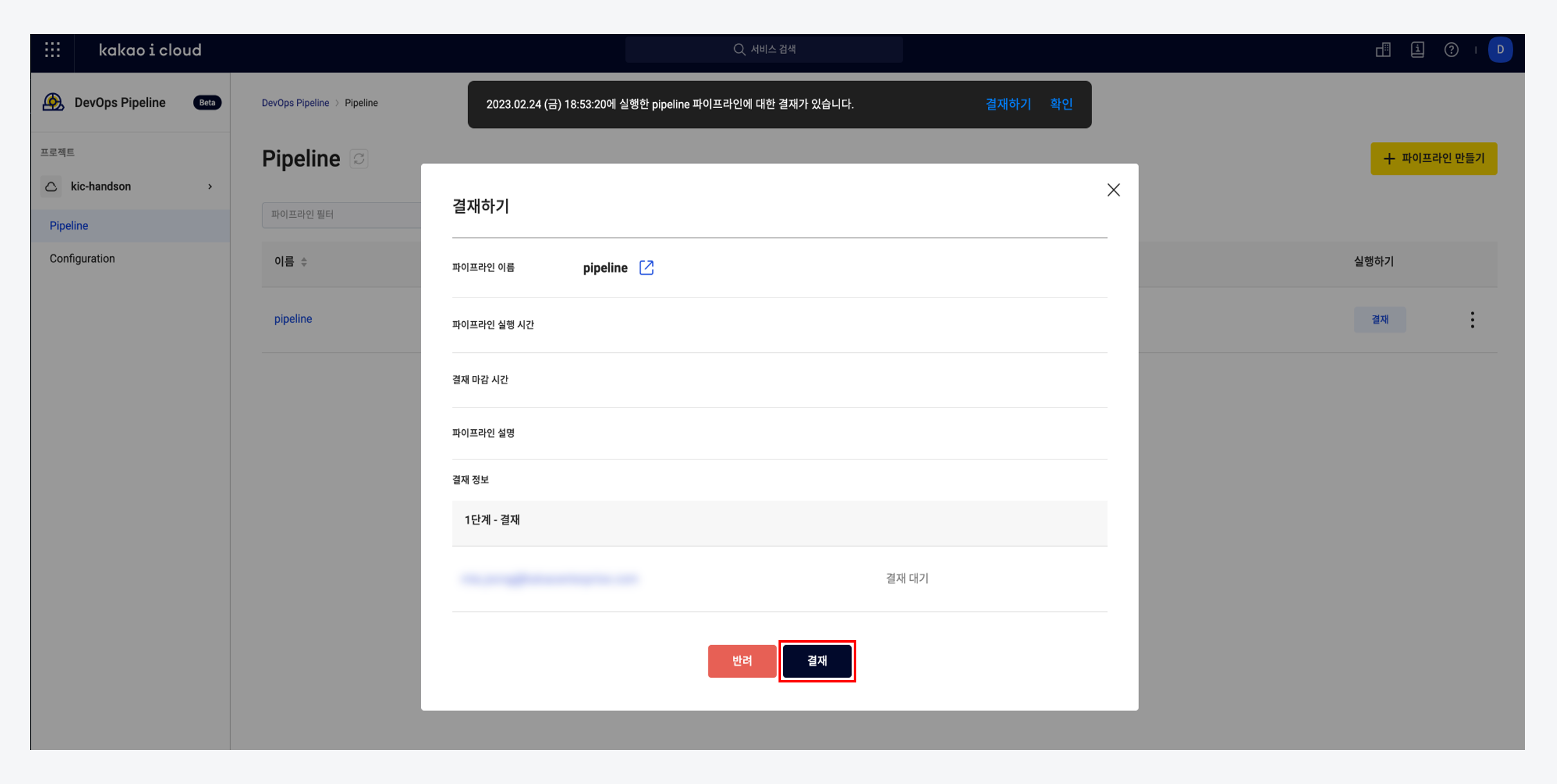Click the 파이프라인 만들기 button
1557x784 pixels.
point(1433,158)
